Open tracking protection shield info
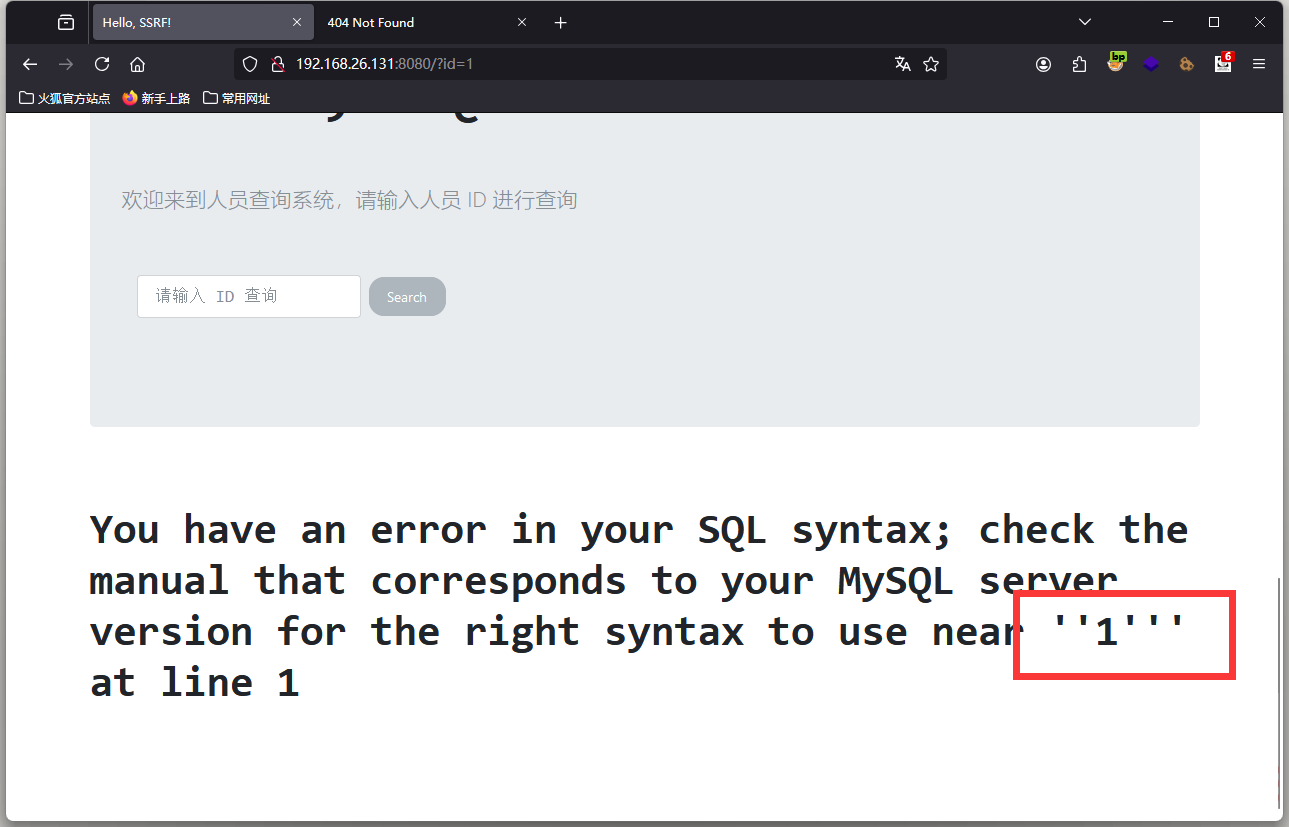Viewport: 1289px width, 827px height. 251,64
